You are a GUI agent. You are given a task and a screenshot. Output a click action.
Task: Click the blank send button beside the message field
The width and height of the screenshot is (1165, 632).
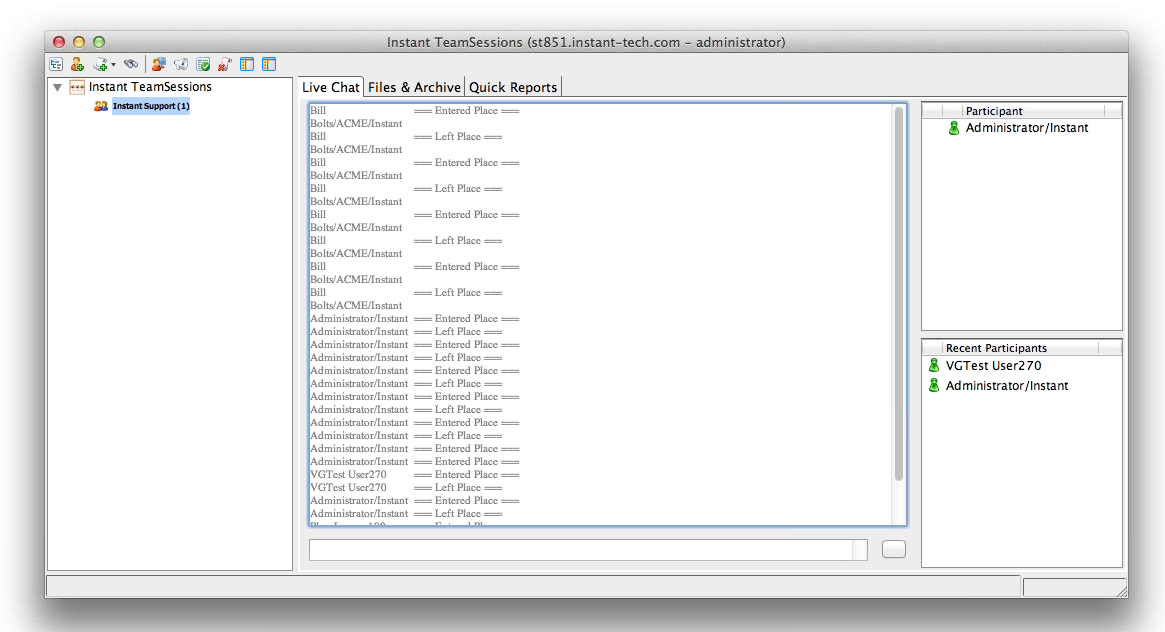(894, 549)
